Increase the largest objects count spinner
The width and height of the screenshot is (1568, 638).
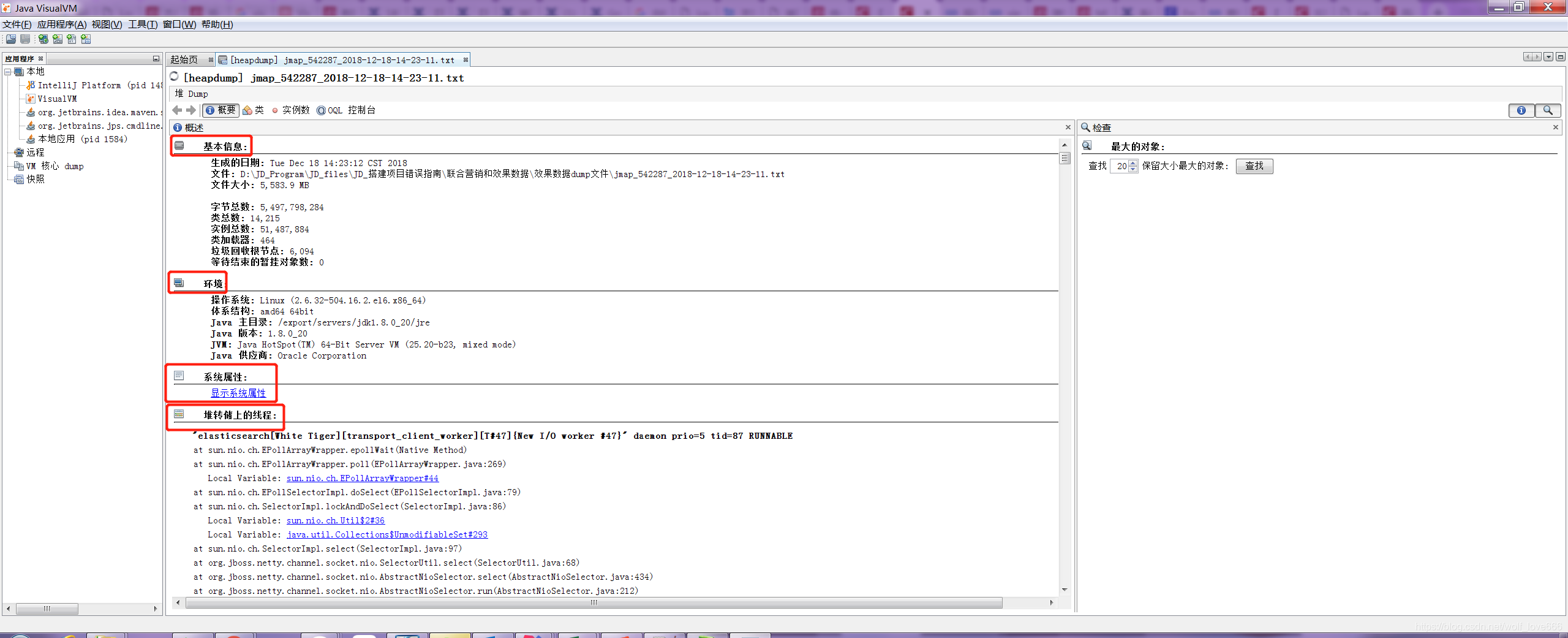(1133, 163)
